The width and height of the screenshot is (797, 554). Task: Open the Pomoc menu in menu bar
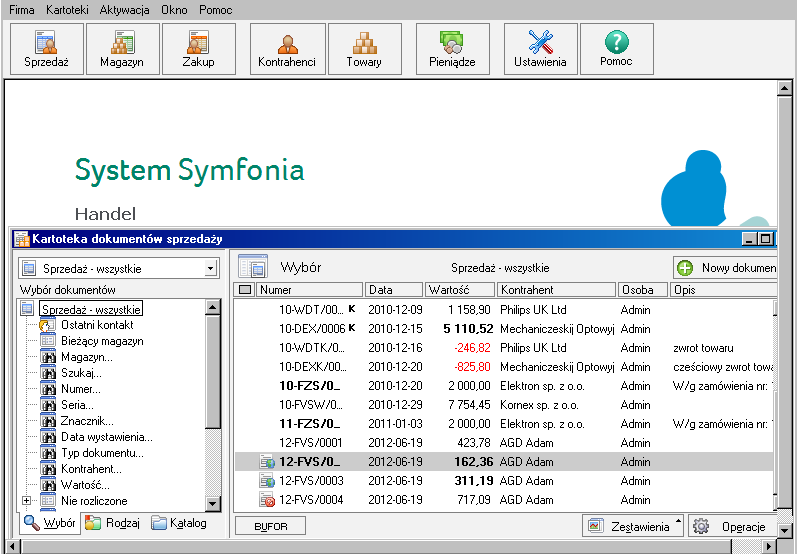point(216,10)
